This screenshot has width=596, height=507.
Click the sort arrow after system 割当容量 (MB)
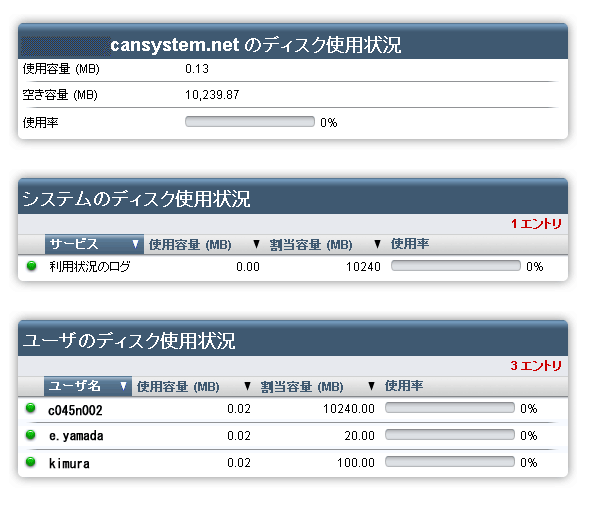coord(377,244)
